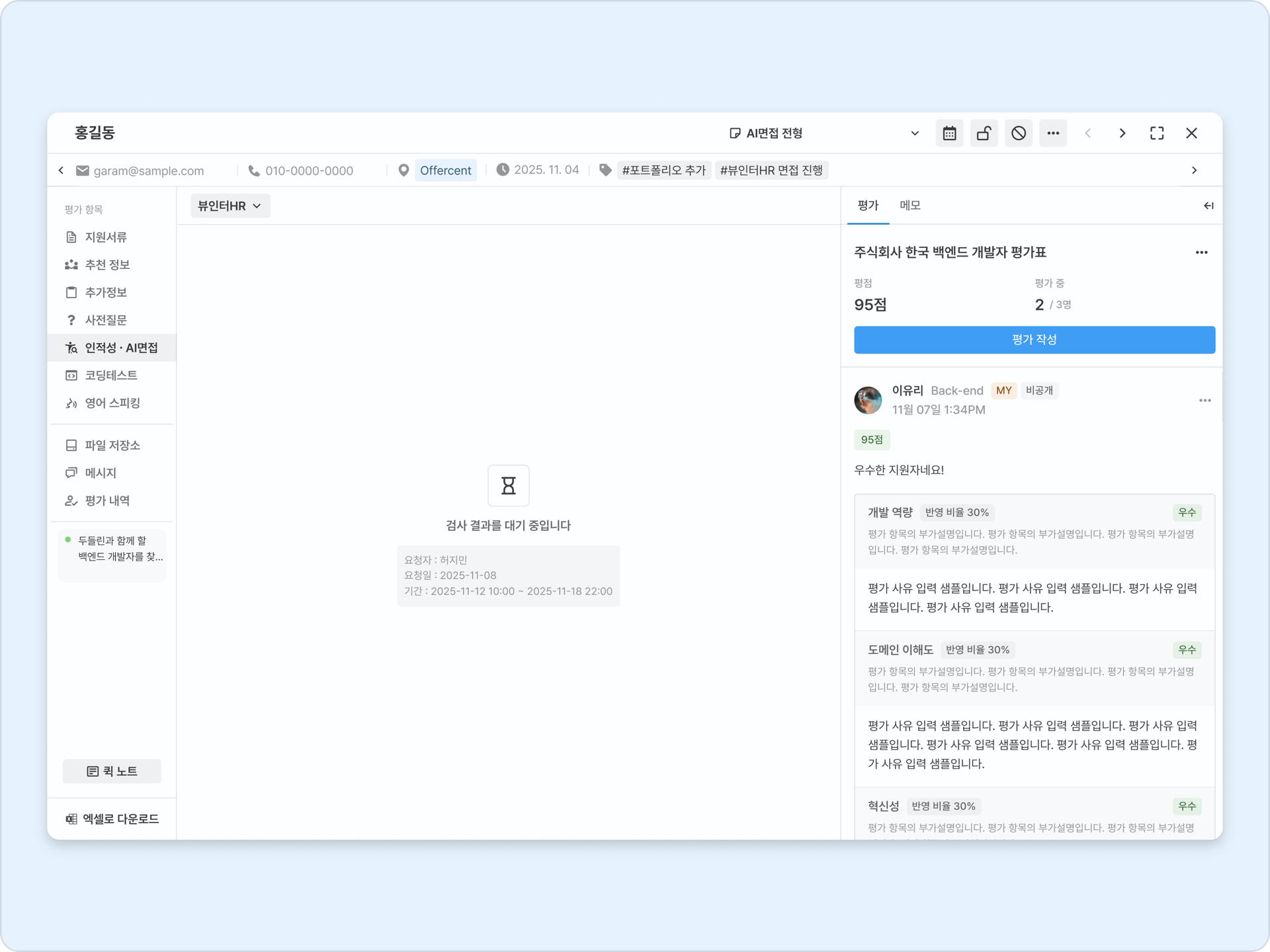The image size is (1270, 952).
Task: Open the 퀵 노트 button
Action: click(112, 772)
